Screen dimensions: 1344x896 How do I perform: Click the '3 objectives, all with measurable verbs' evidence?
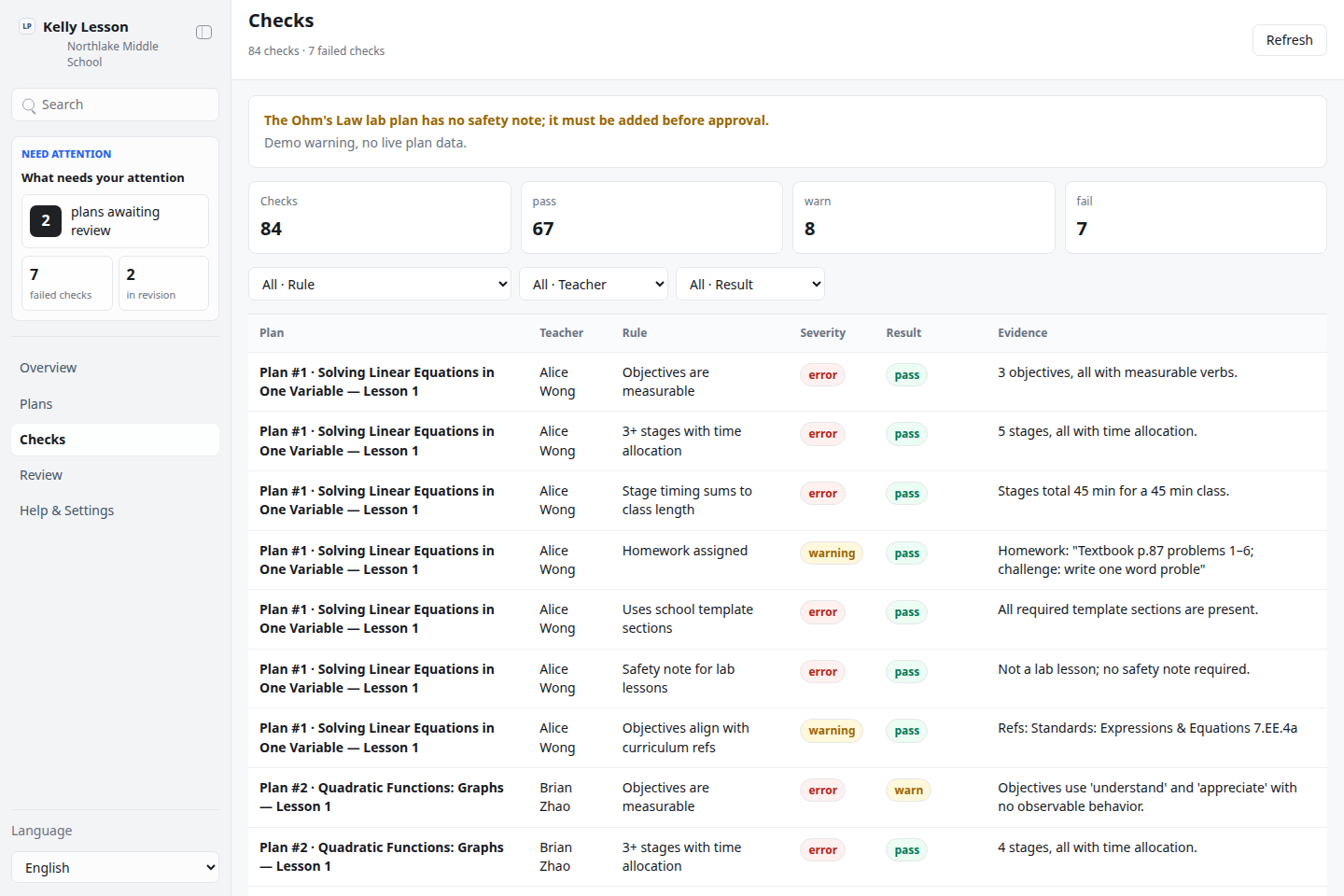tap(1117, 372)
